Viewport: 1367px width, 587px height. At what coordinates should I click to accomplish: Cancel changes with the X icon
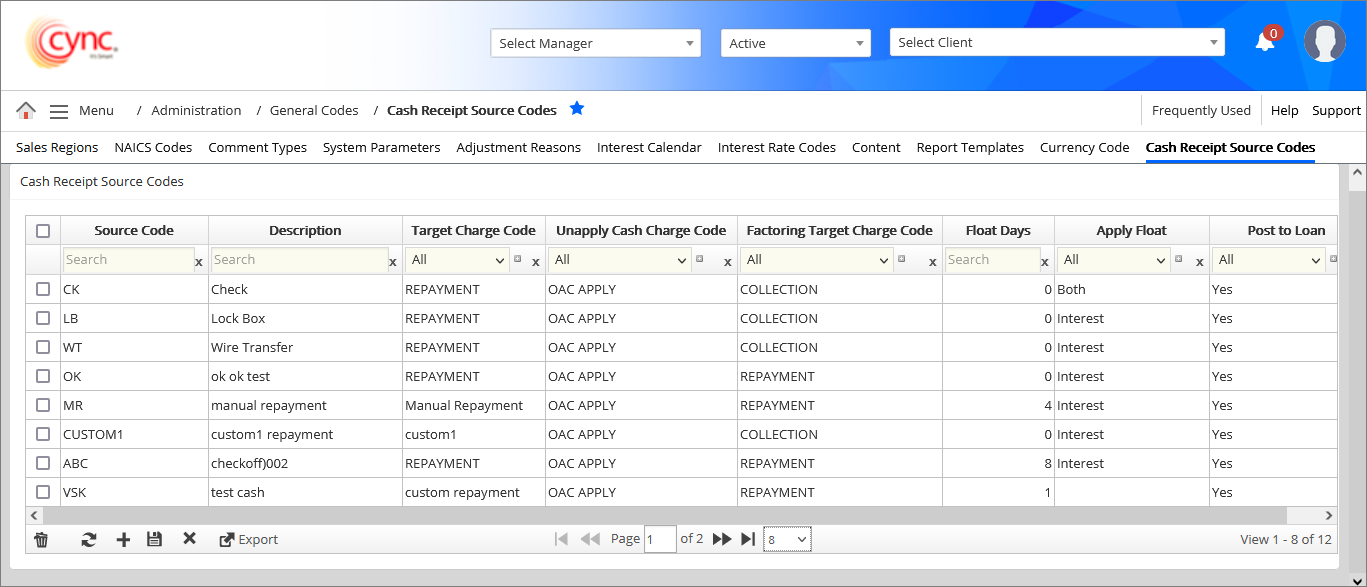pos(189,539)
